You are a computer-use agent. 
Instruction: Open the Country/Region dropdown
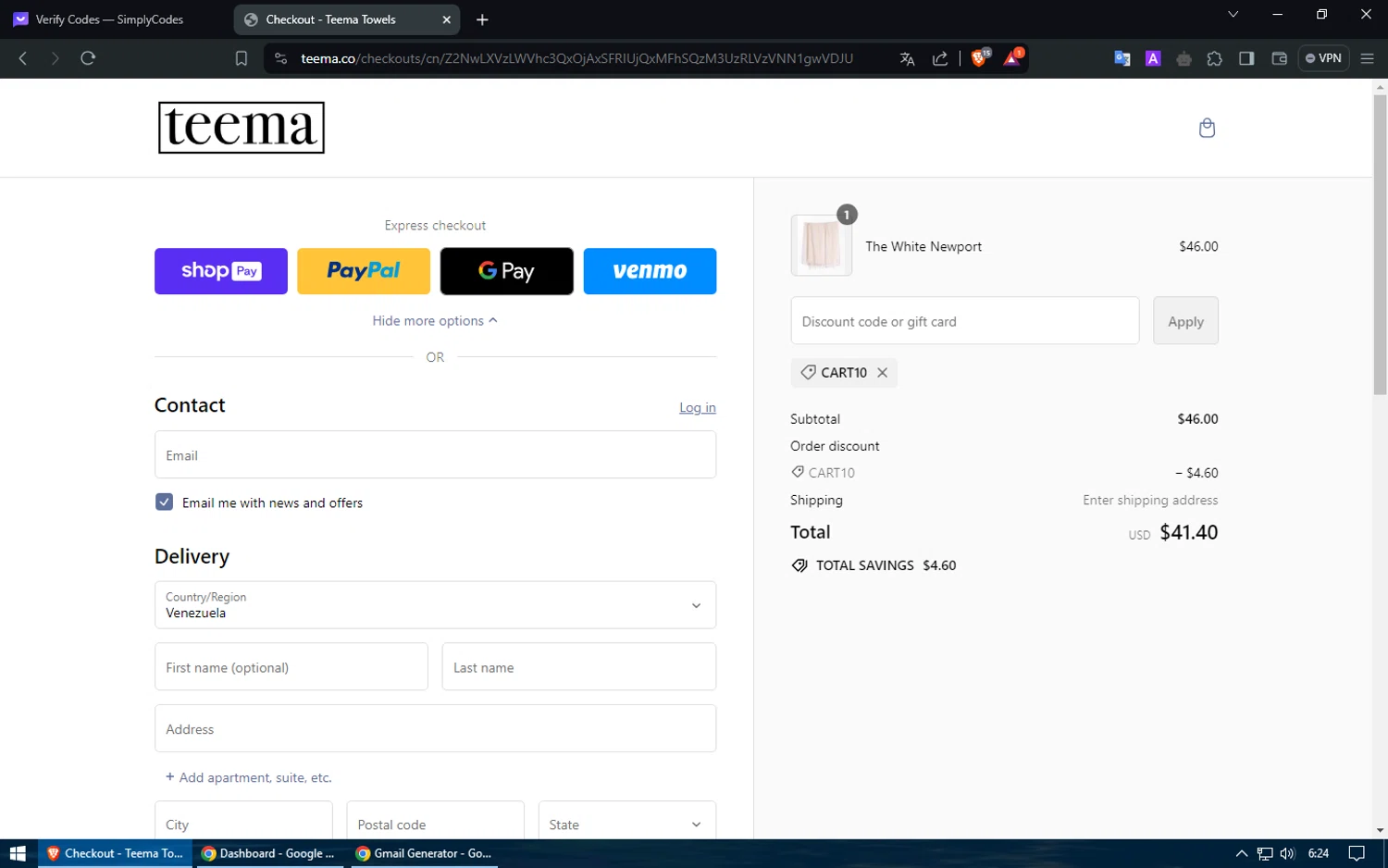coord(435,605)
